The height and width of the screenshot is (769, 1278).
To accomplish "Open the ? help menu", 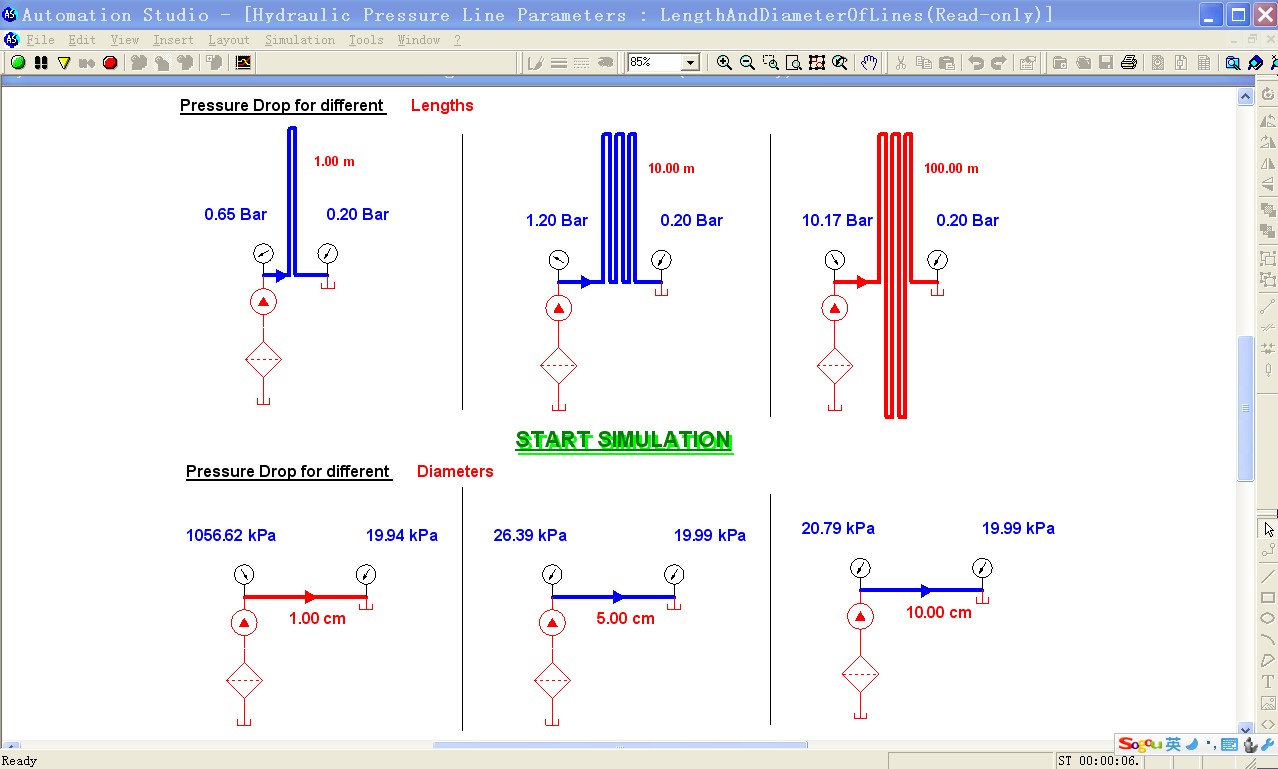I will (457, 40).
